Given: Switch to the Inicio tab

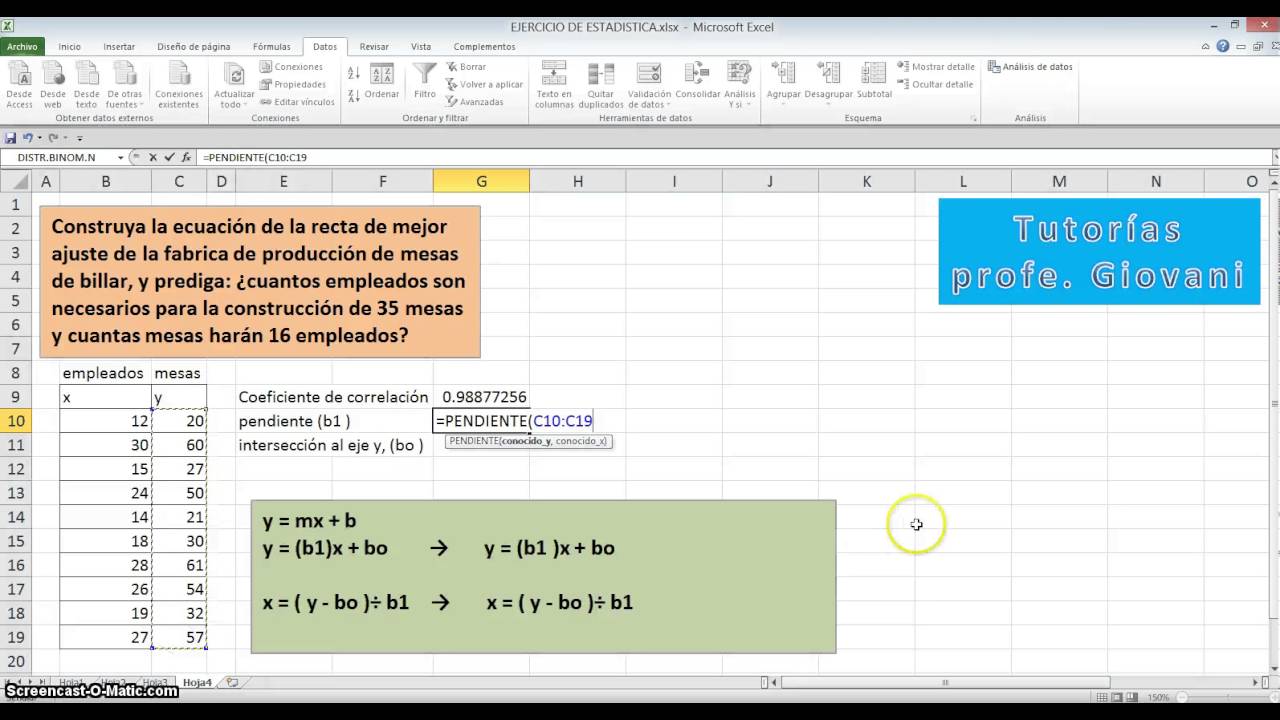Looking at the screenshot, I should [69, 47].
